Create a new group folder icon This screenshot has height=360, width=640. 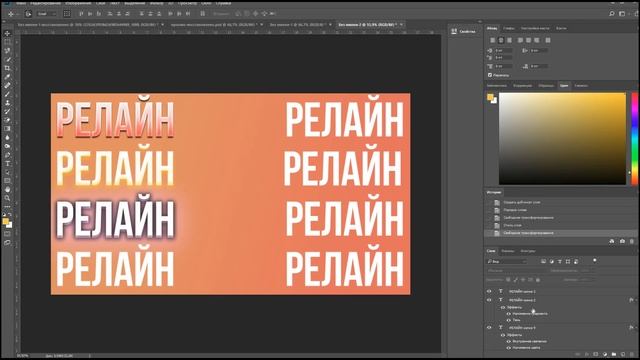[x=614, y=354]
